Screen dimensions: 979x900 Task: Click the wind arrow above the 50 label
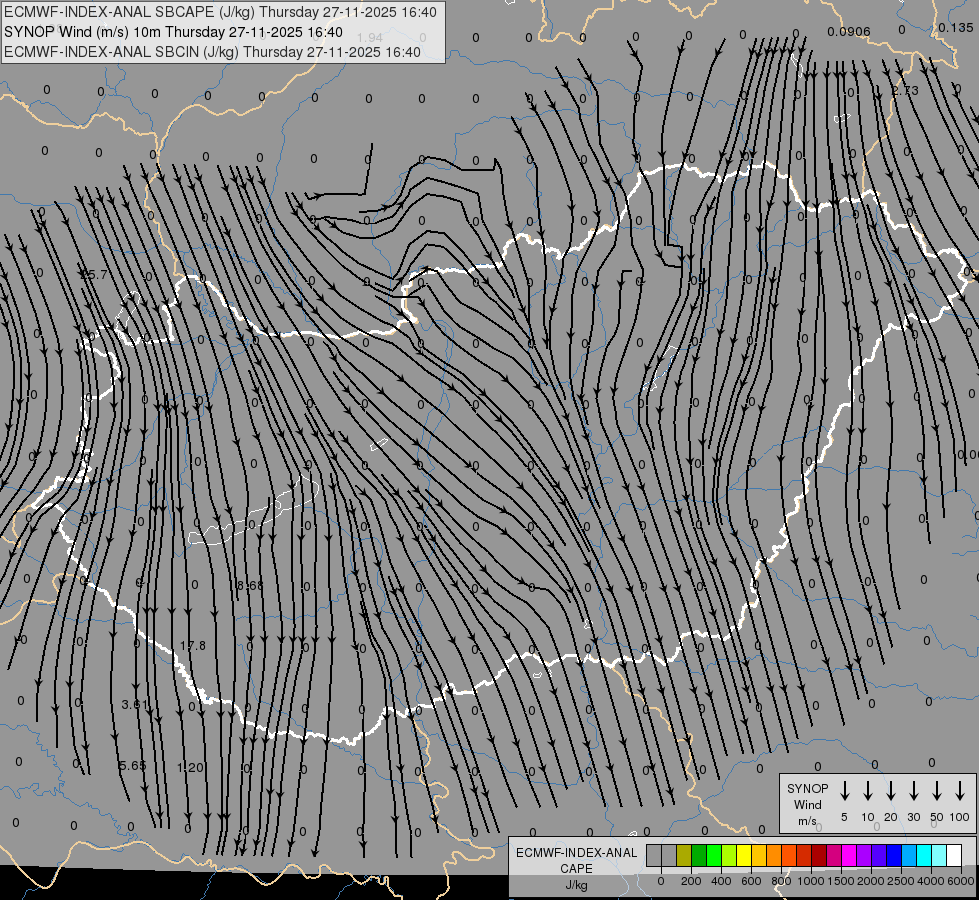click(x=937, y=791)
